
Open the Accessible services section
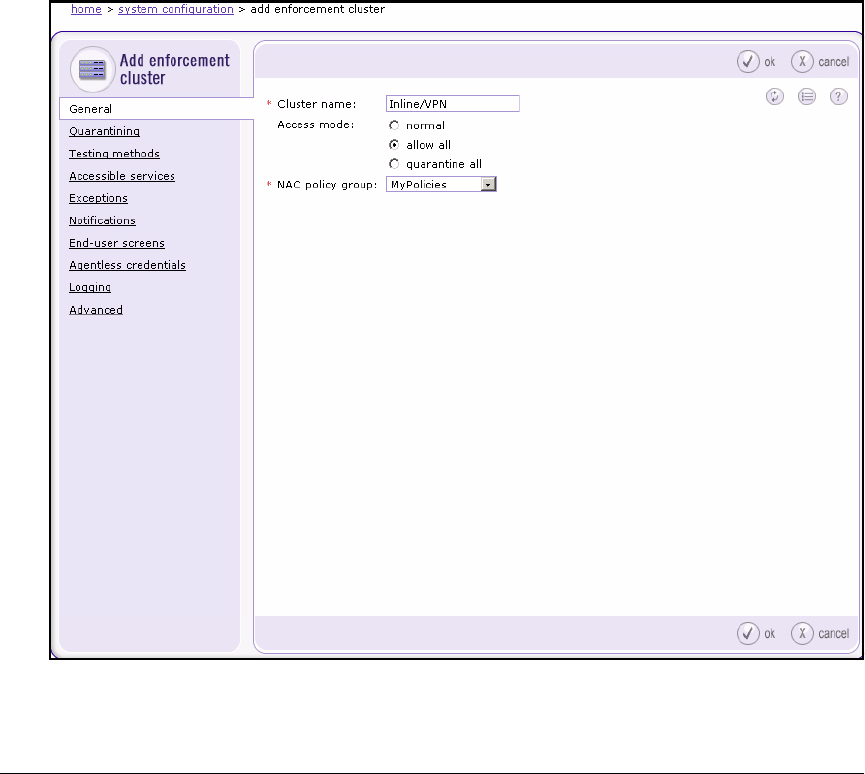coord(122,176)
